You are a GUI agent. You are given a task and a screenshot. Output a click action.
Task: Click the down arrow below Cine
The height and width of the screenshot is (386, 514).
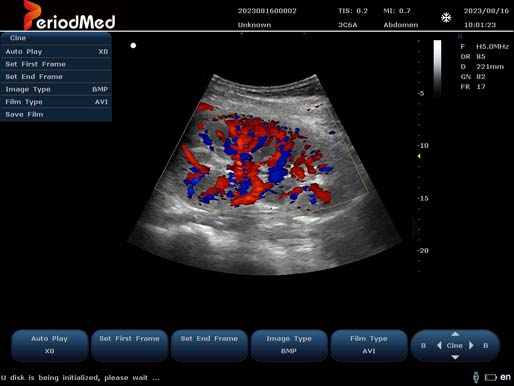pos(455,357)
